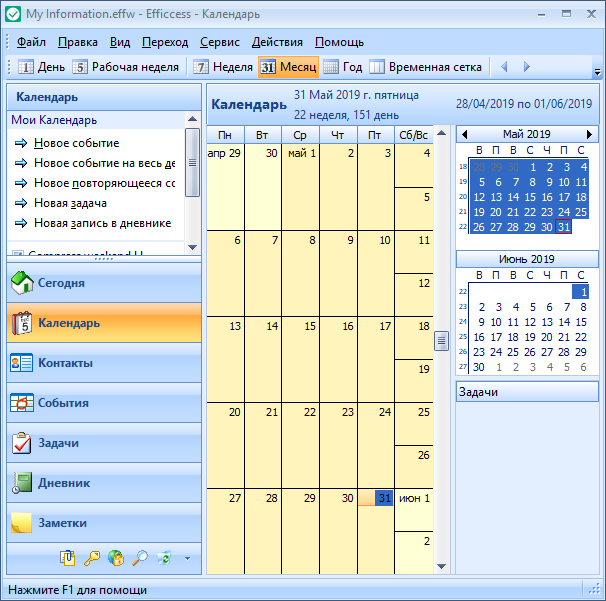Click May 8 in the mini calendar
606x601 pixels.
pos(532,182)
